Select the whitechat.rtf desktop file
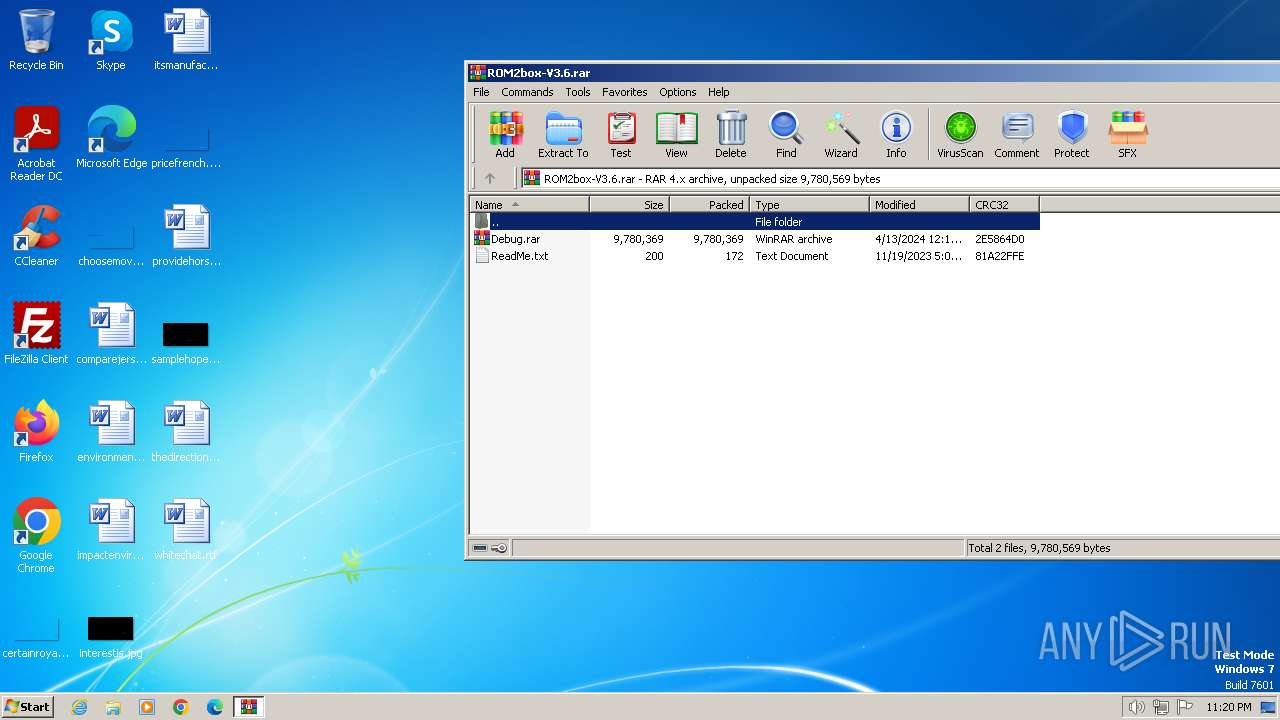This screenshot has height=720, width=1280. 186,530
